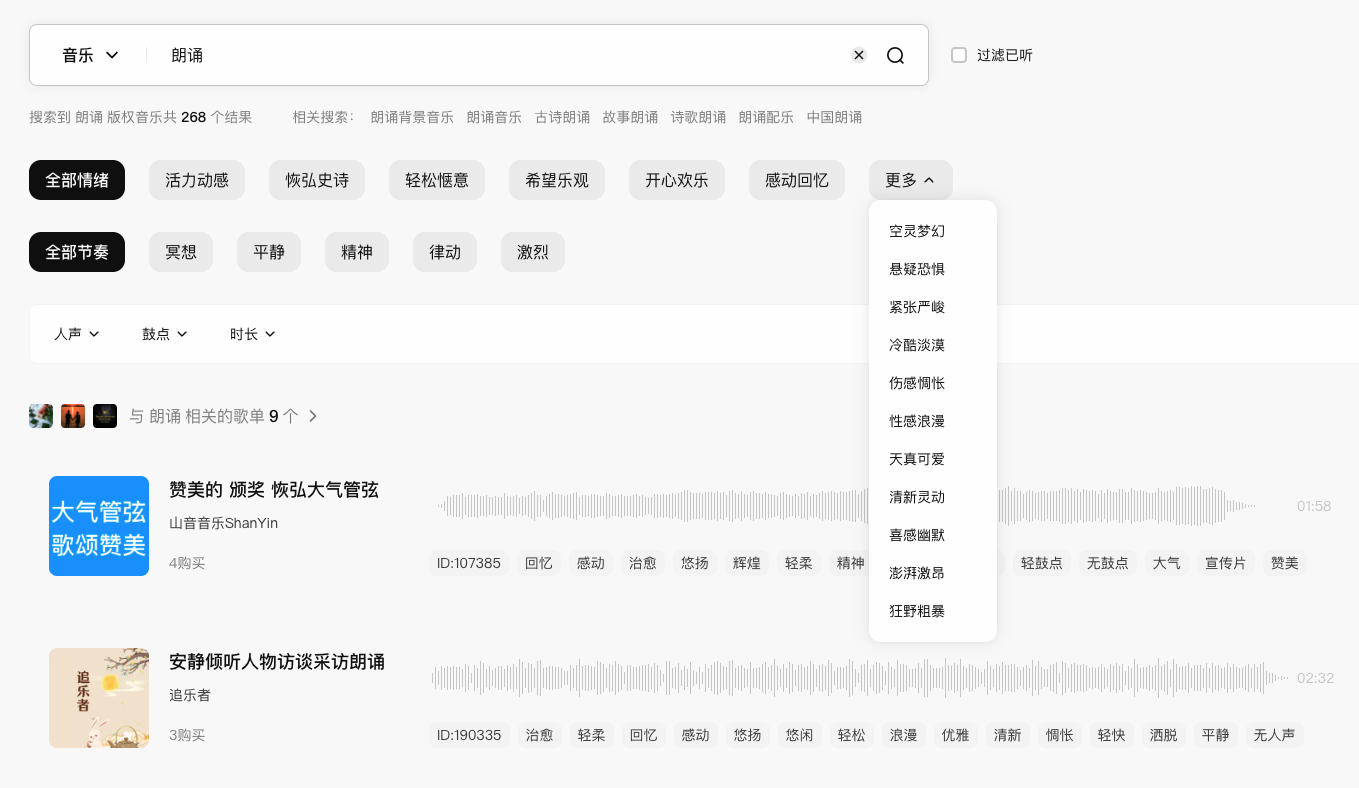Select 天真可爱 from the mood menu
Viewport: 1359px width, 788px height.
click(x=917, y=459)
